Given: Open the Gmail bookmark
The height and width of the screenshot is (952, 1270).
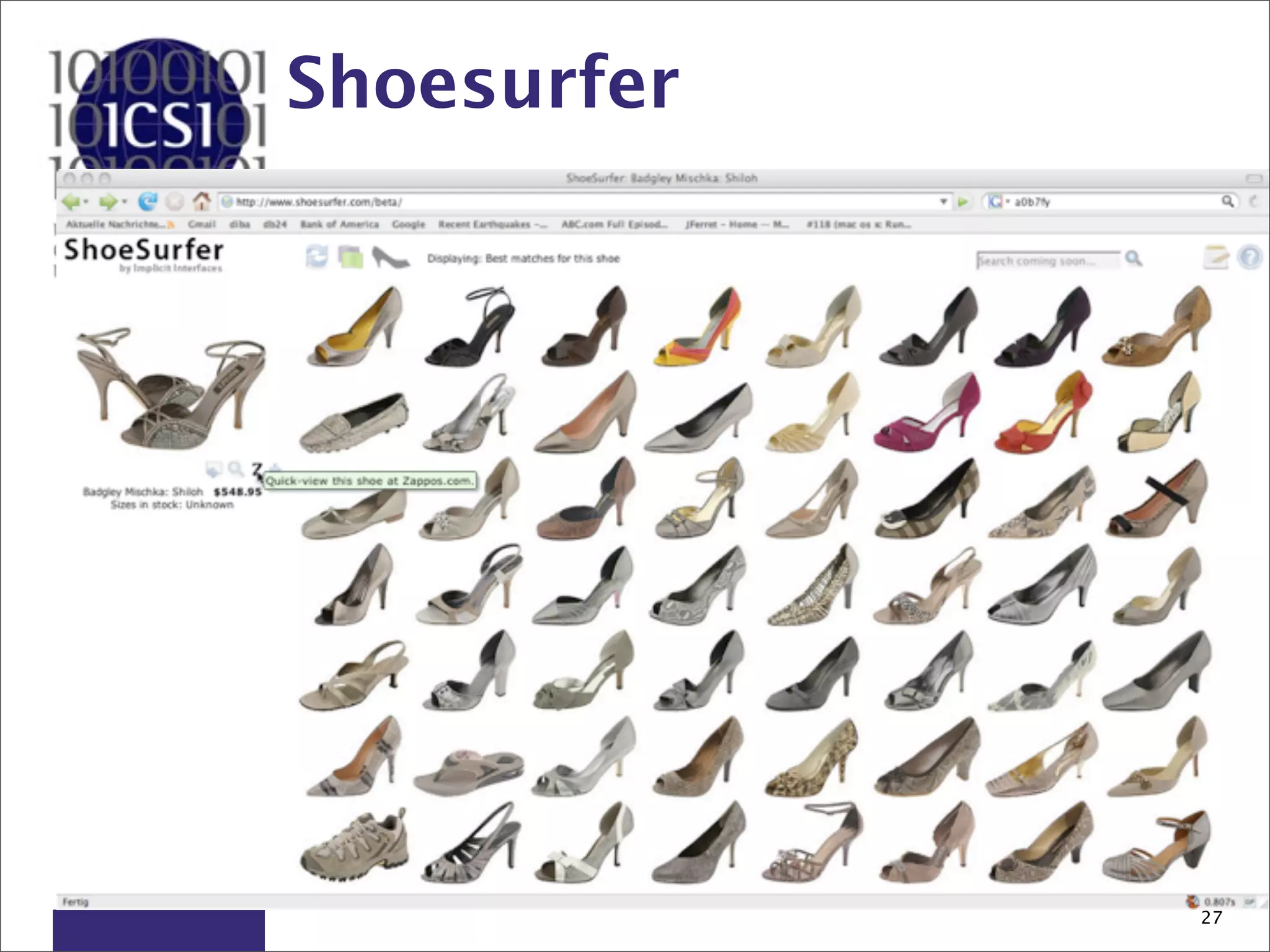Looking at the screenshot, I should click(x=202, y=224).
